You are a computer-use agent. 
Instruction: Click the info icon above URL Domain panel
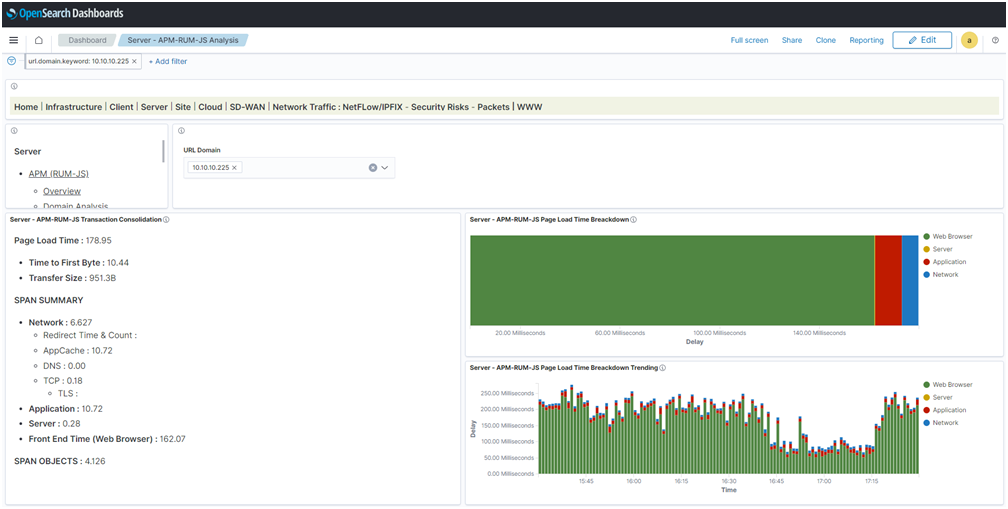pos(181,130)
